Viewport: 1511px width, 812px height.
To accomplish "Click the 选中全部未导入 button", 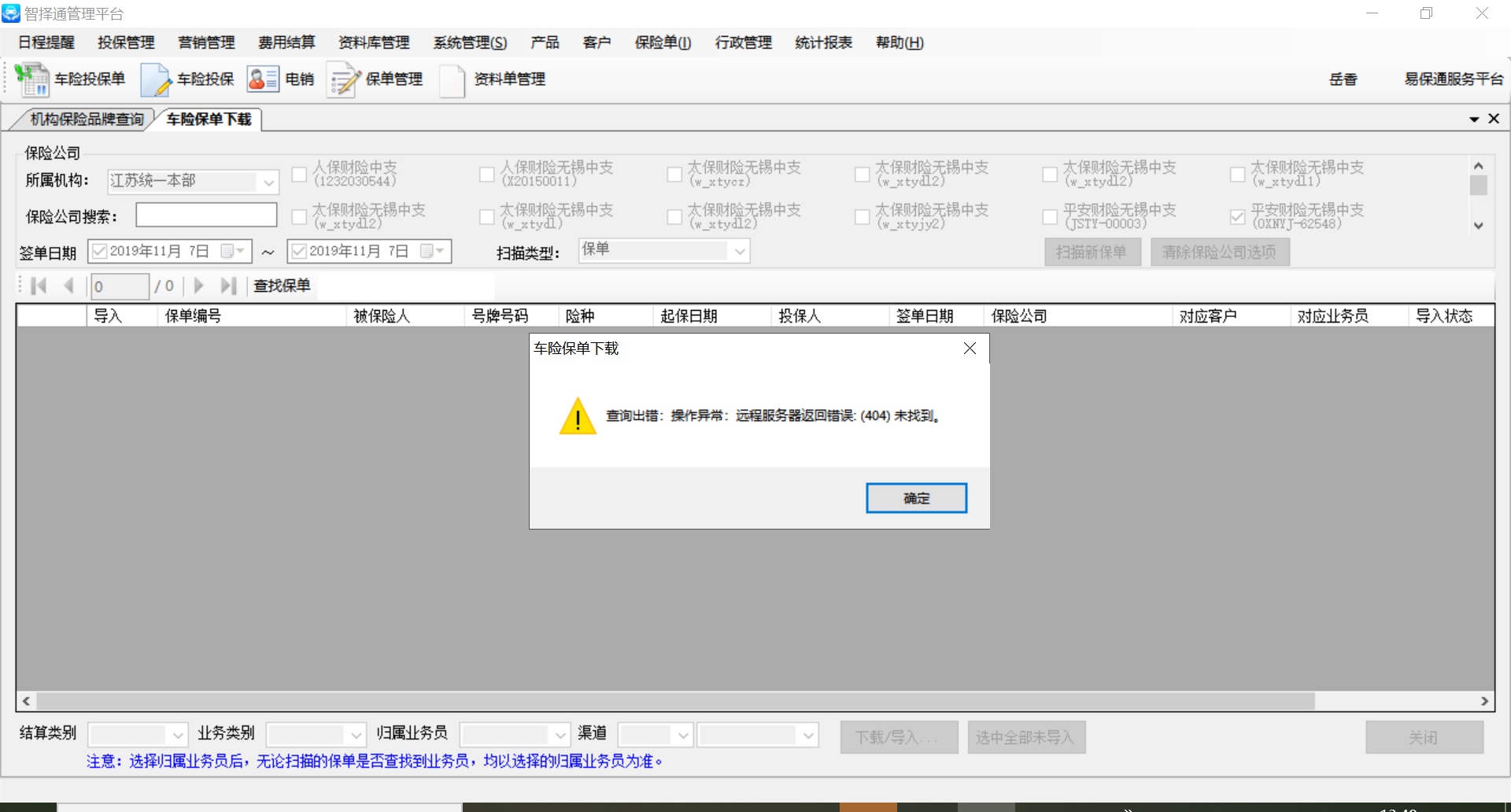I will click(x=1026, y=737).
